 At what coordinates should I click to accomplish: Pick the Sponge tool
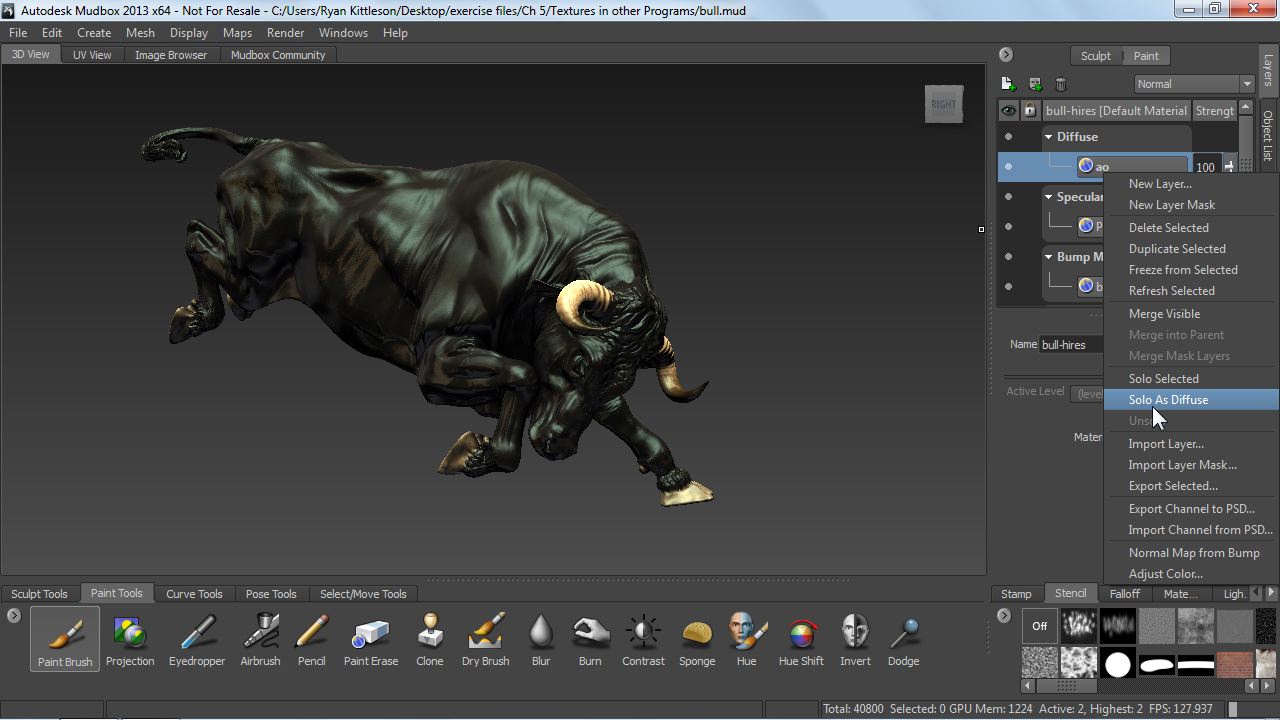[697, 640]
